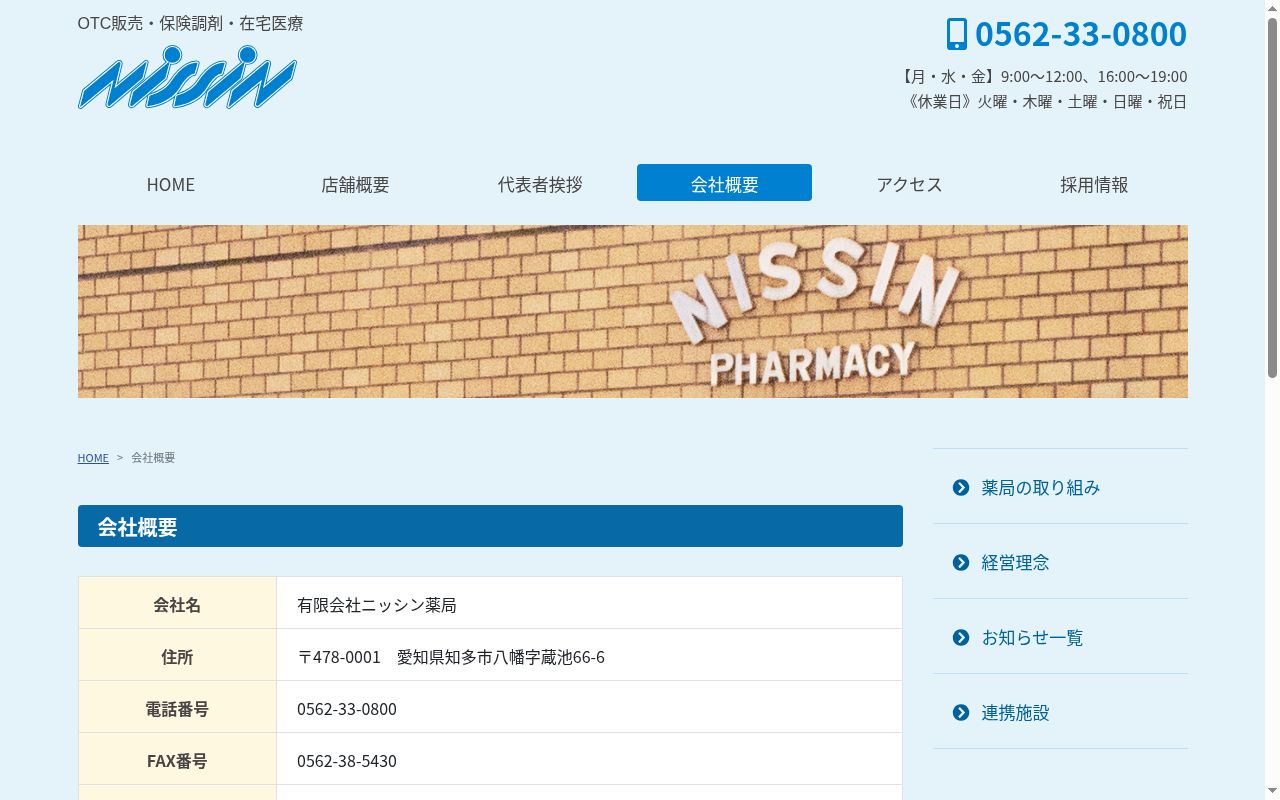1280x800 pixels.
Task: Click the HOME breadcrumb link
Action: click(x=93, y=458)
